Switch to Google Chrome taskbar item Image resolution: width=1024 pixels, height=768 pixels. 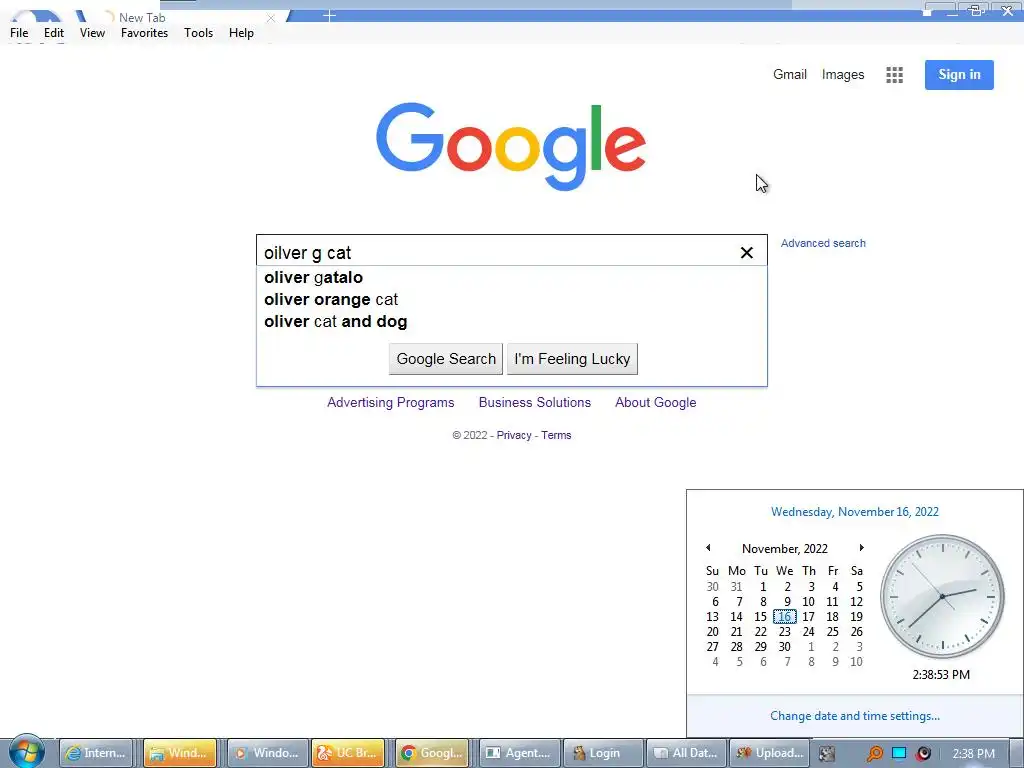(432, 753)
